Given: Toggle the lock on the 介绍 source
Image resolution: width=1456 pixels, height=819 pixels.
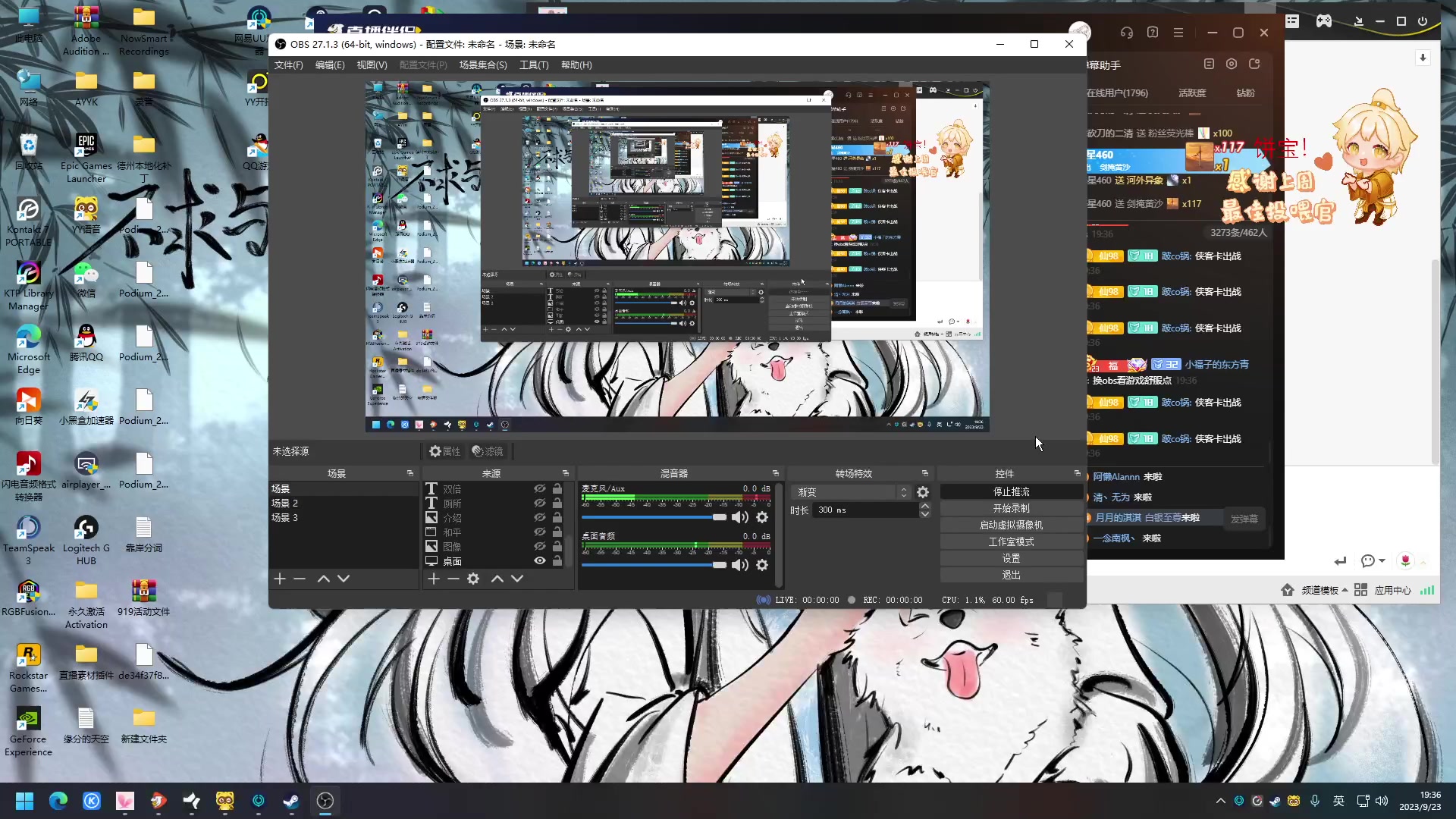Looking at the screenshot, I should pyautogui.click(x=557, y=518).
